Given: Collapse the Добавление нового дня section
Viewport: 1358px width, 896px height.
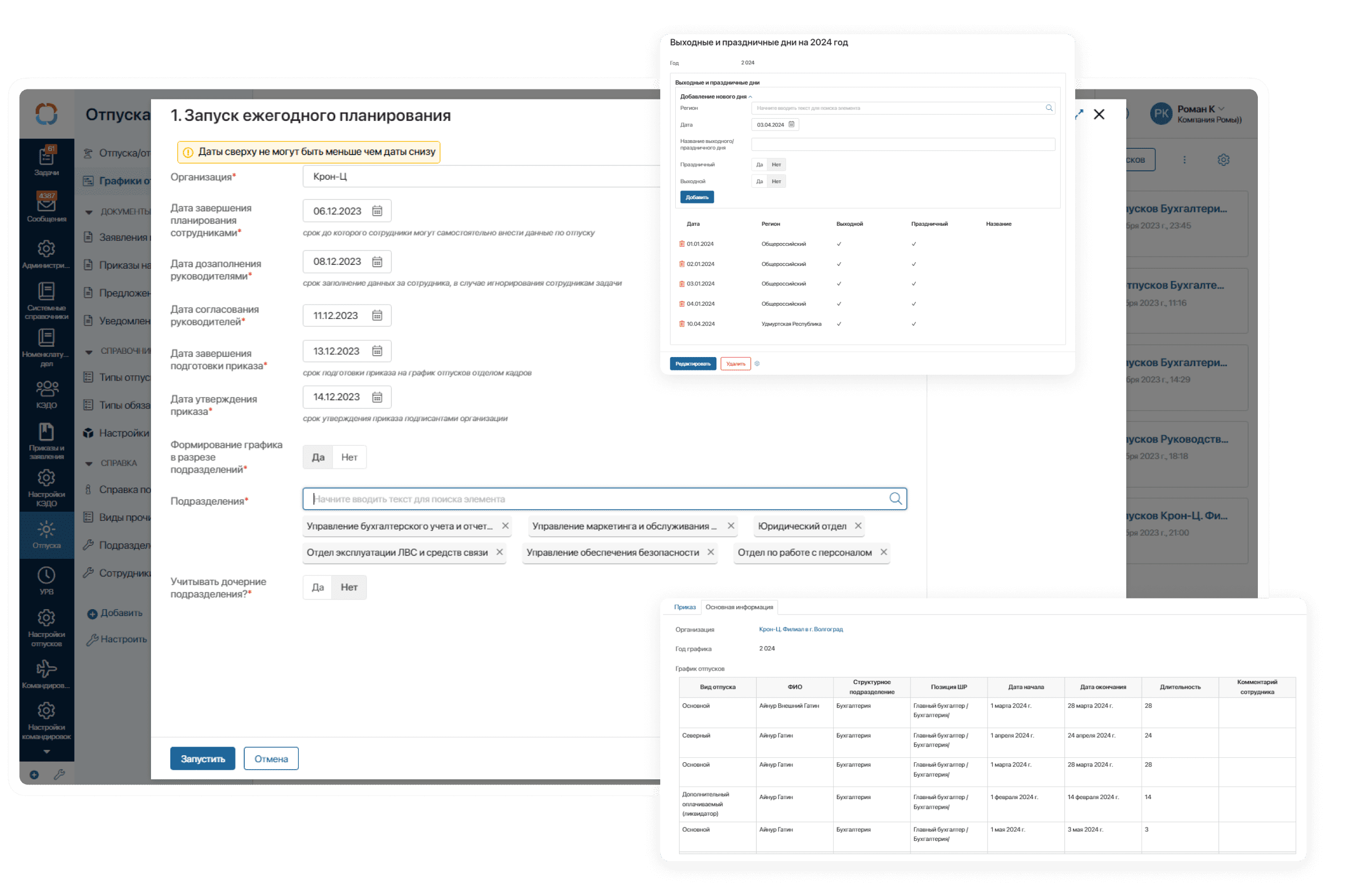Looking at the screenshot, I should pos(750,96).
